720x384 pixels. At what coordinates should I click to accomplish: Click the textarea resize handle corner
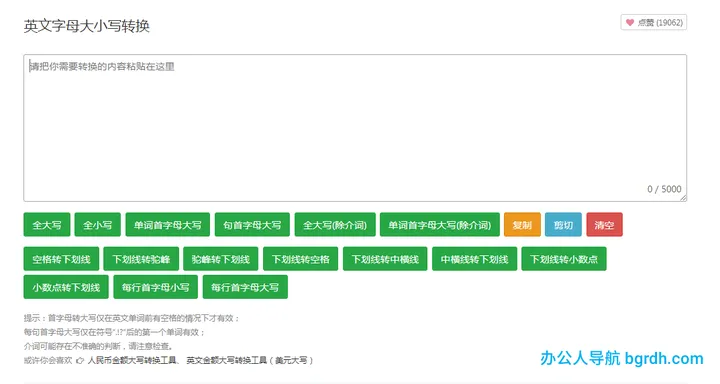683,198
